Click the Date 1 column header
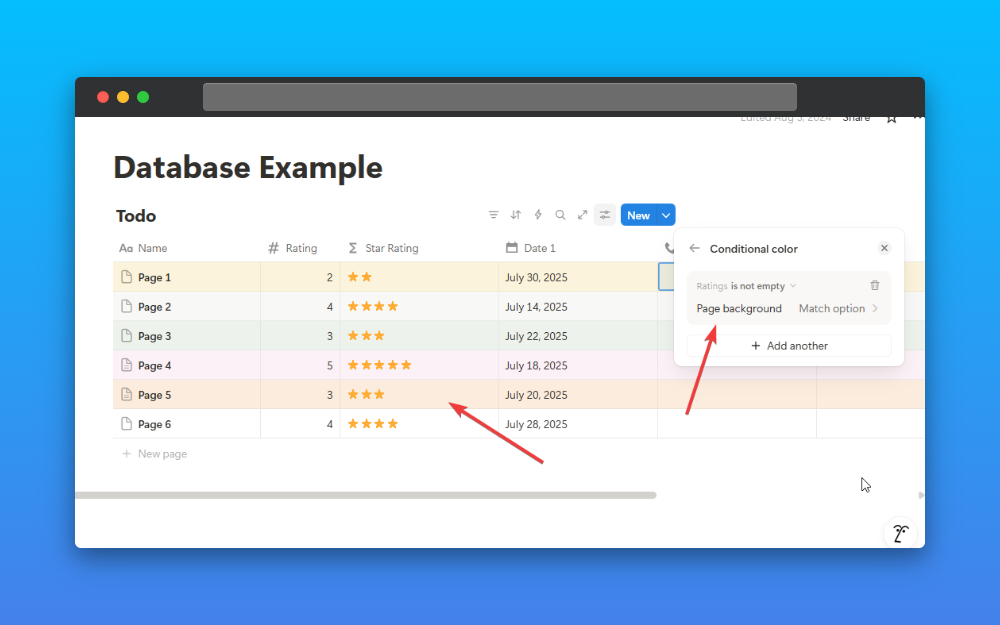Screen dimensions: 1000x625 [531, 248]
